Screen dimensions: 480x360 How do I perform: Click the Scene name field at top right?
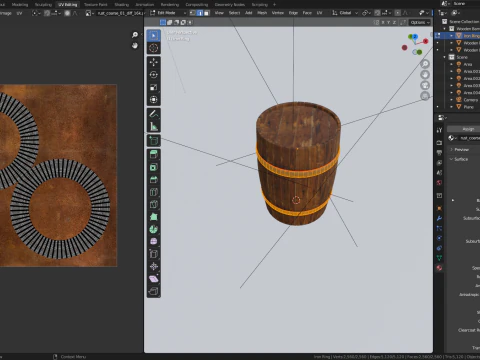click(466, 4)
